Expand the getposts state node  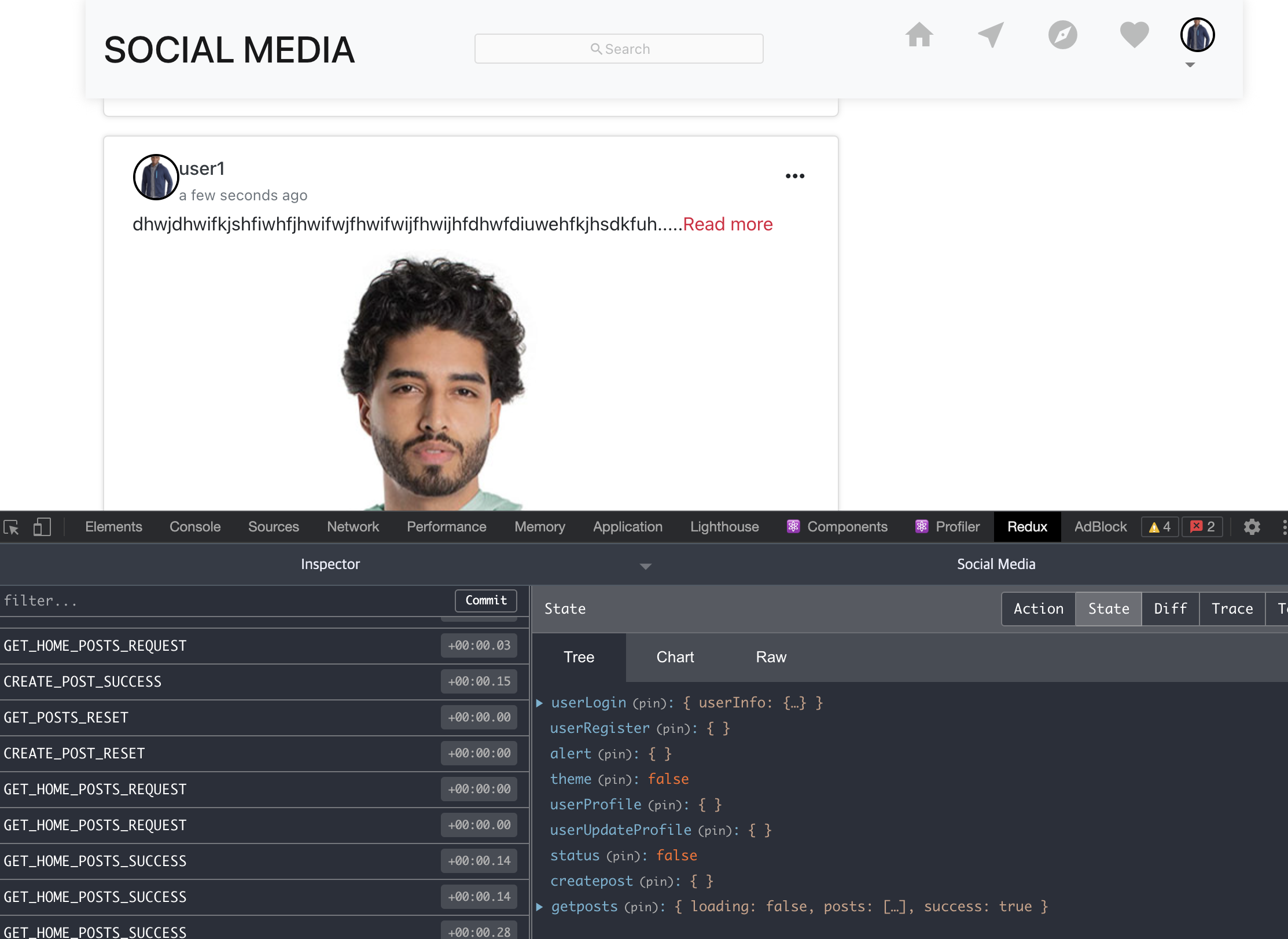pyautogui.click(x=539, y=907)
